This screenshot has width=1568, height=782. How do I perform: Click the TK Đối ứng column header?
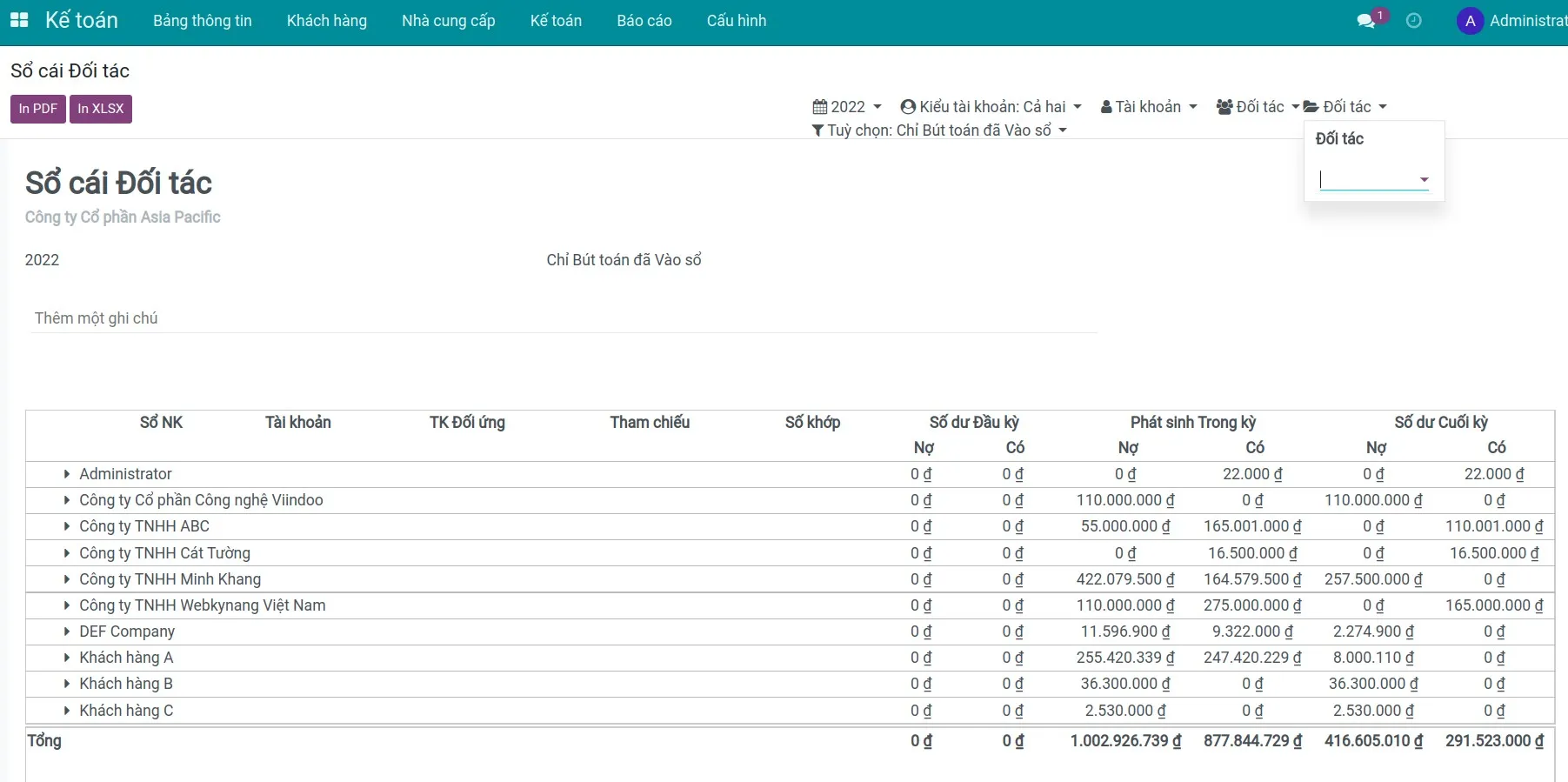tap(467, 423)
